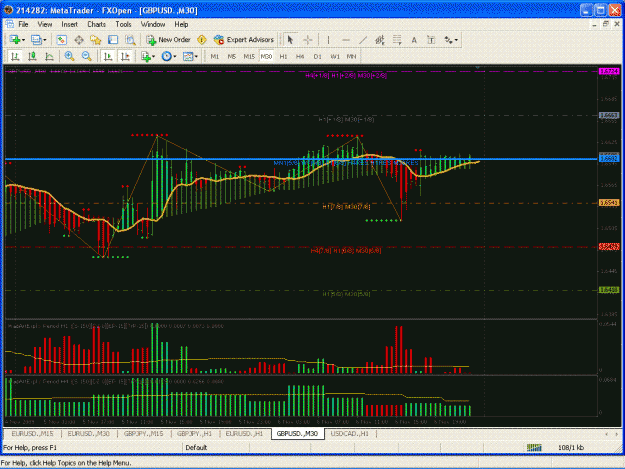
Task: Set timeframe to D1
Action: [x=317, y=57]
